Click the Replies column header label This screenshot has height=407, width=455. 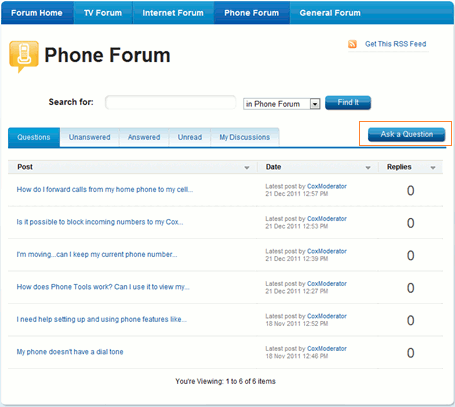(399, 167)
